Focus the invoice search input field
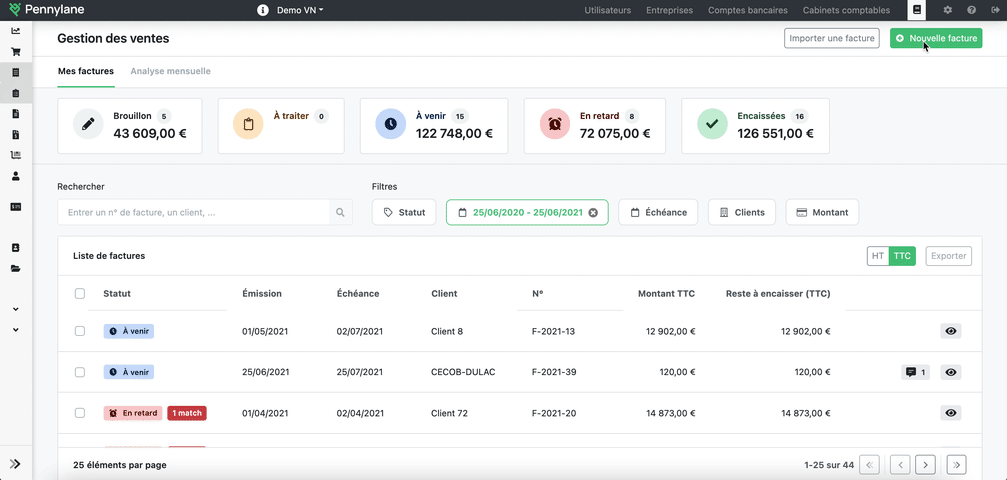 [x=194, y=213]
